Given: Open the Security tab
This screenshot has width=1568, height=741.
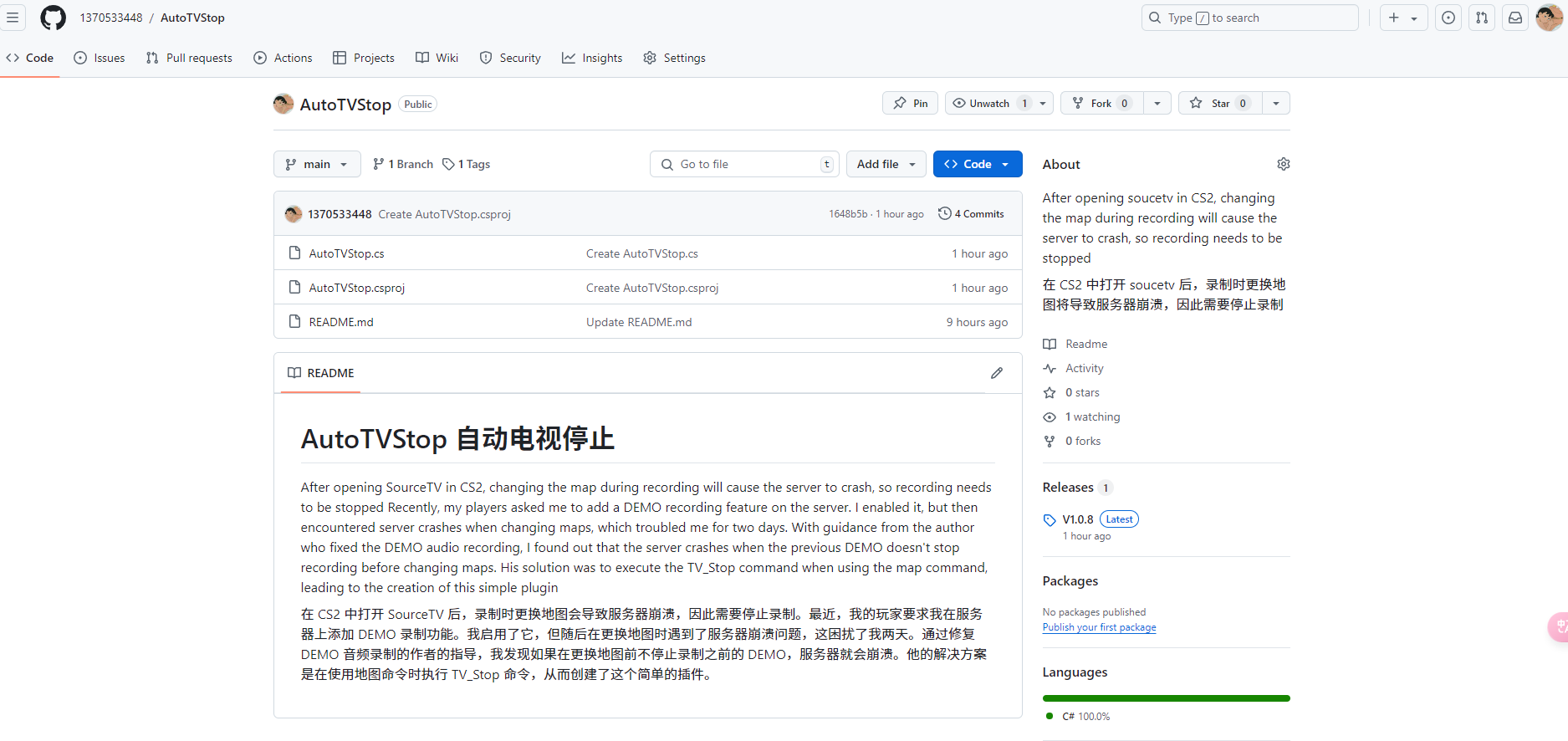Looking at the screenshot, I should (510, 58).
